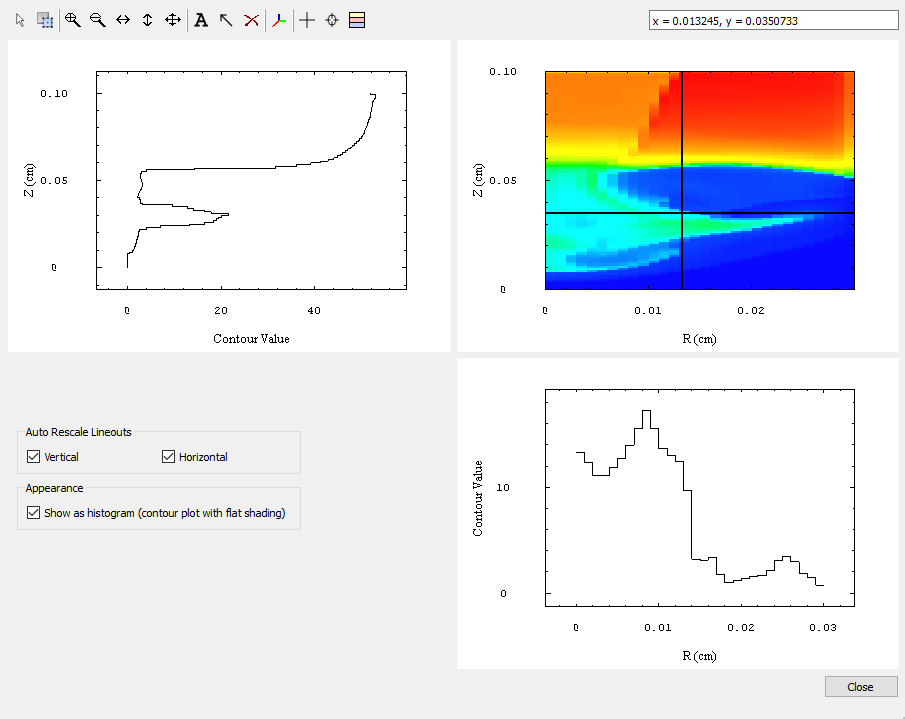Choose the horizontal stretch arrows tool
Screen dimensions: 905x719
click(x=122, y=20)
